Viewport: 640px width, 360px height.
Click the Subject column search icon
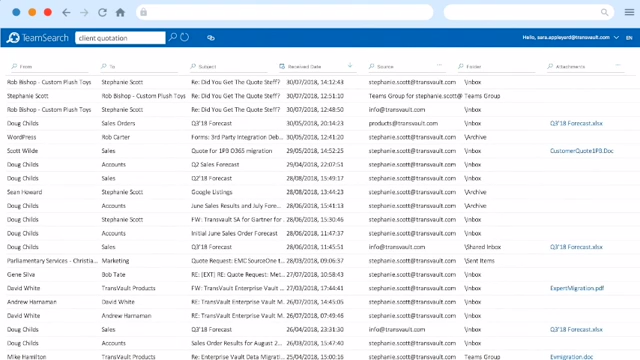(193, 66)
